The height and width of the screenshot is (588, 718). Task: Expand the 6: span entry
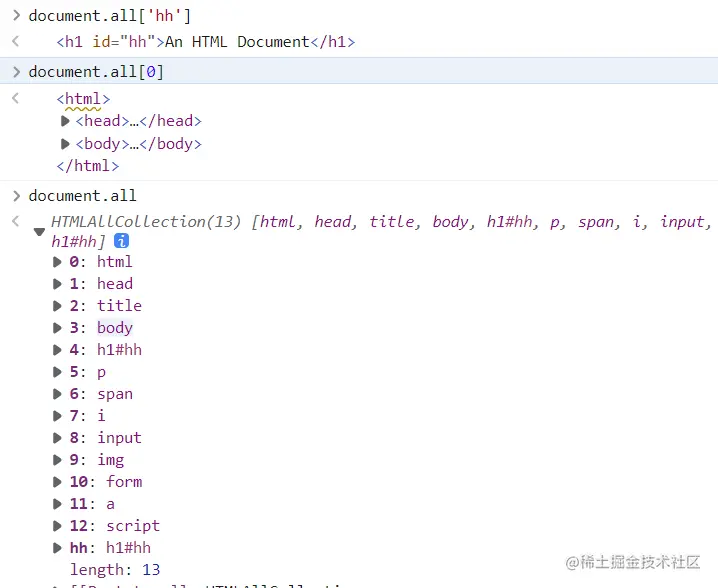57,394
